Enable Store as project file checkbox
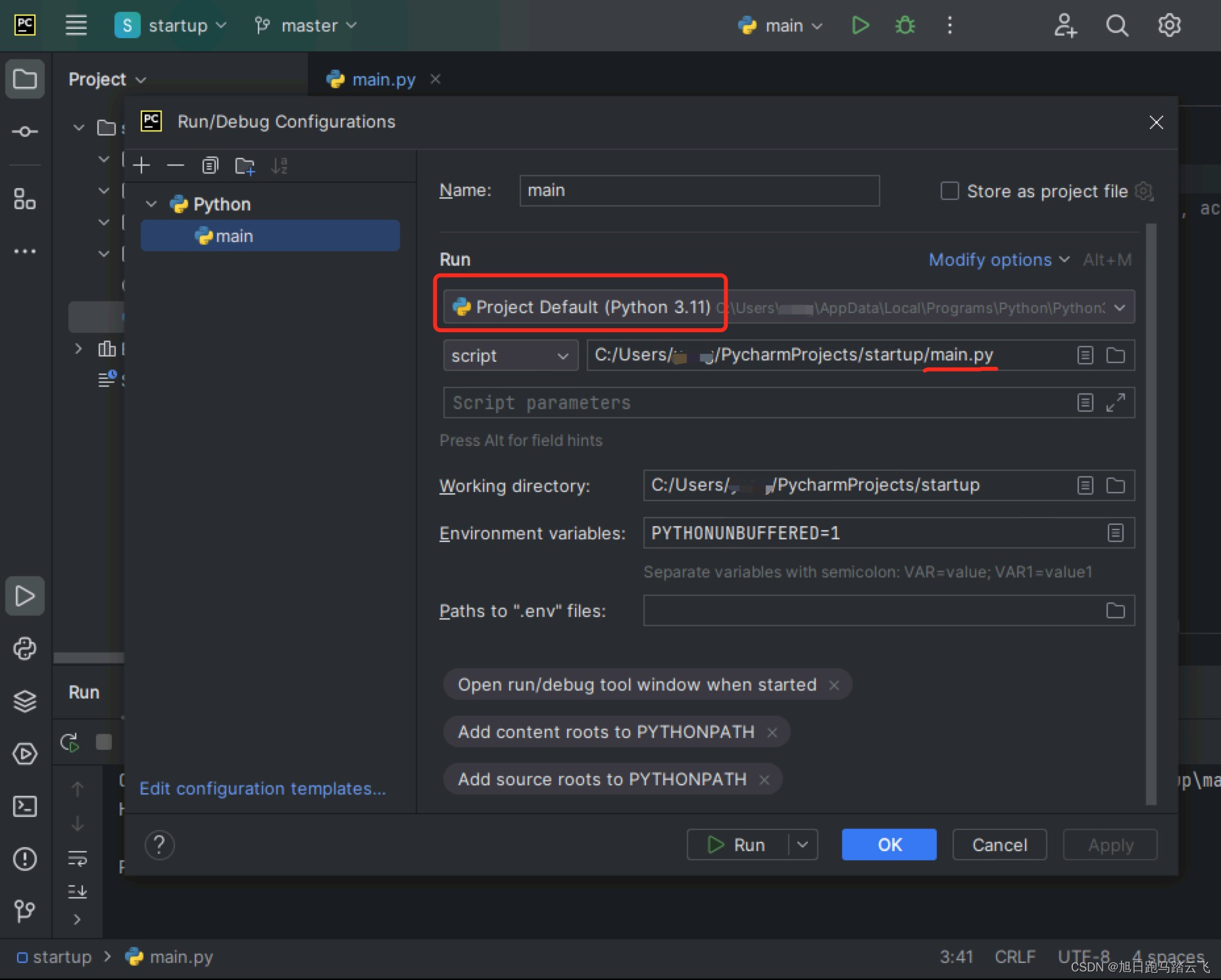Image resolution: width=1221 pixels, height=980 pixels. click(x=949, y=191)
